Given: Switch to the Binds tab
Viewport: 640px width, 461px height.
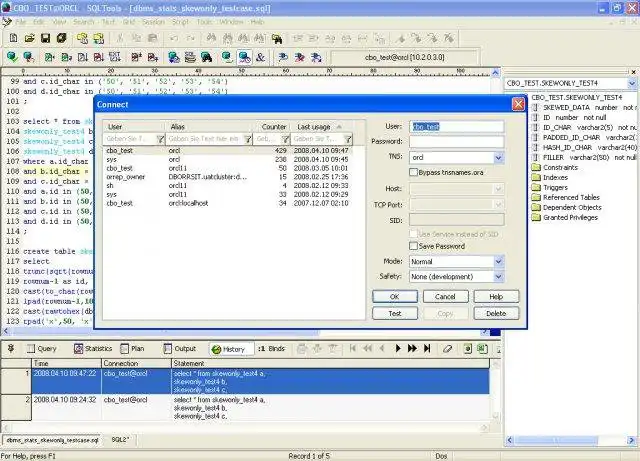Looking at the screenshot, I should (x=271, y=349).
